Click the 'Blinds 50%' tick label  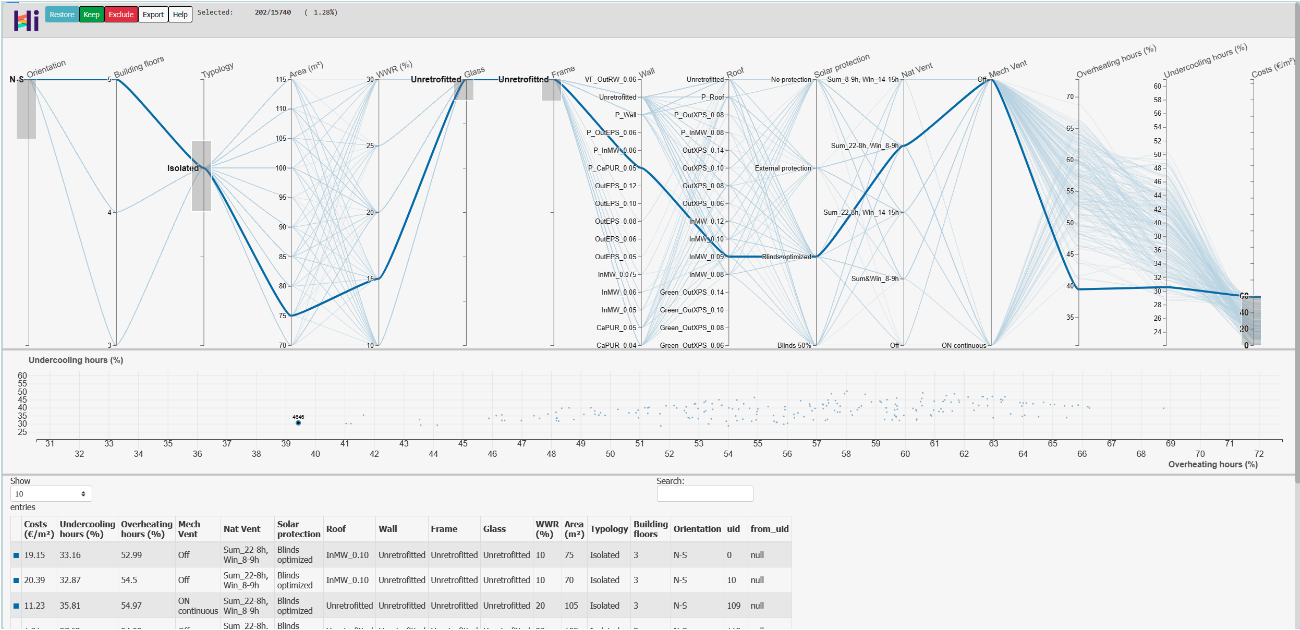(x=795, y=345)
